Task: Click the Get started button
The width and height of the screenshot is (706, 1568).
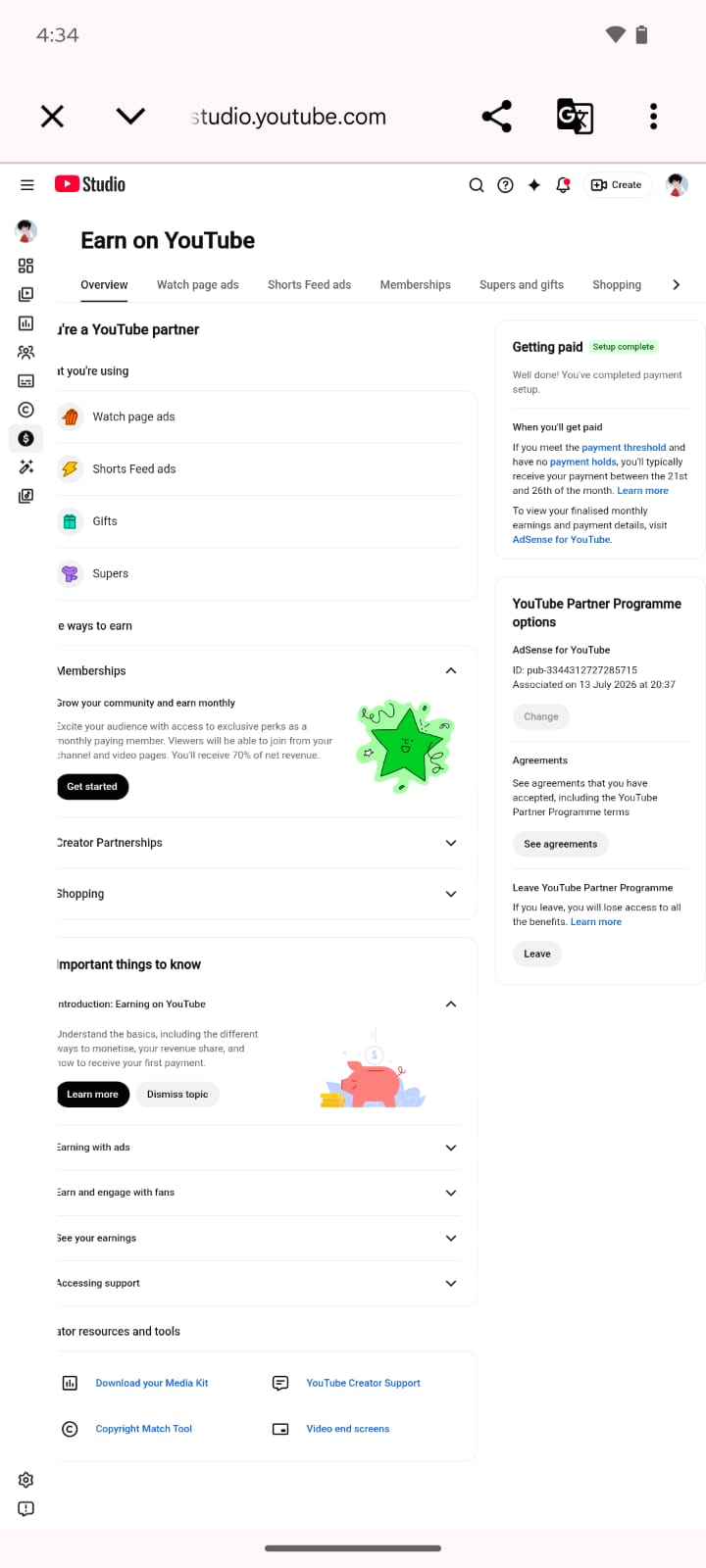Action: 92,787
